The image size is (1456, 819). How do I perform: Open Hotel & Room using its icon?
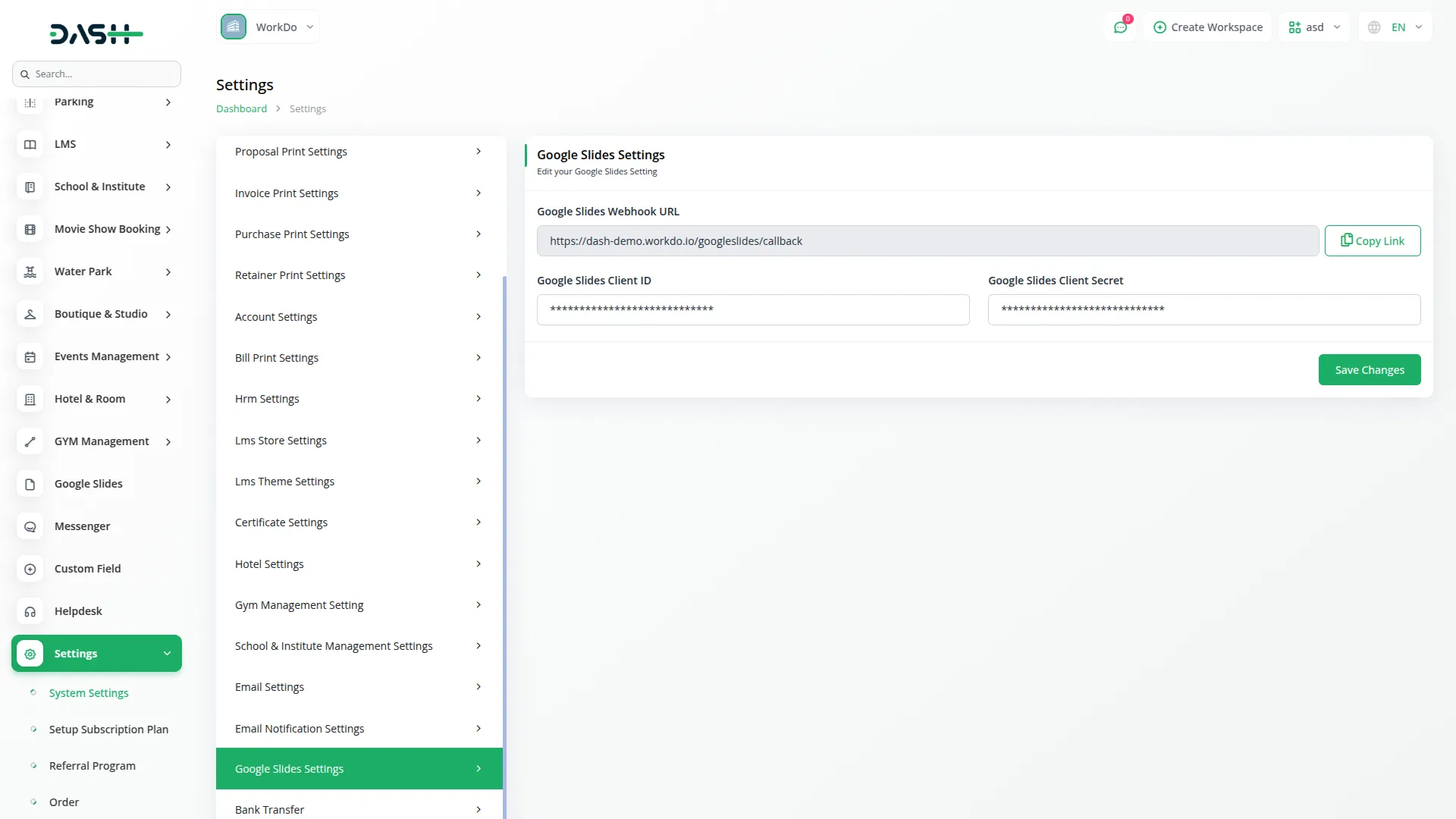(30, 399)
